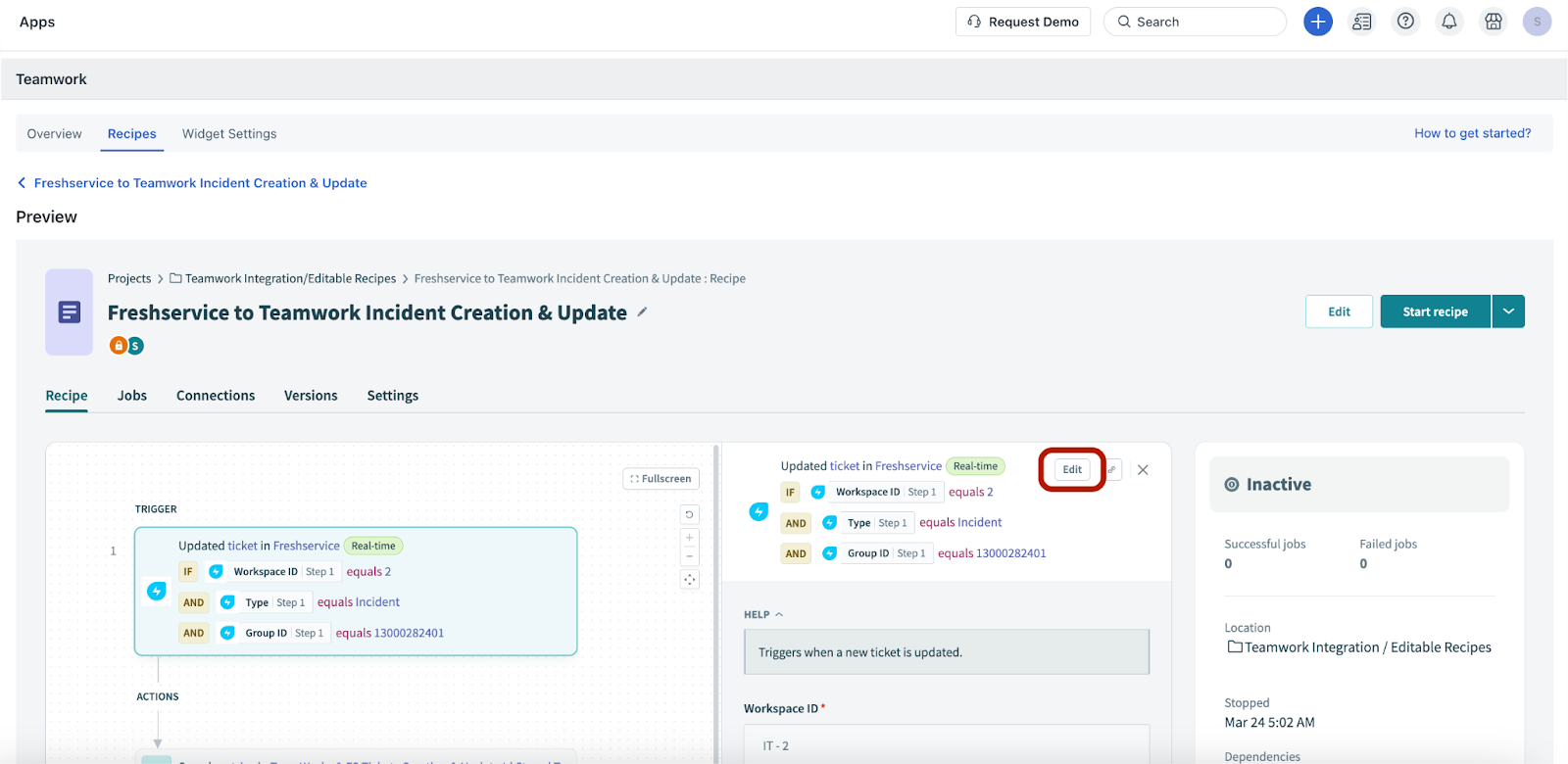Click the Freshservice icon on trigger card
1568x764 pixels.
pos(156,592)
